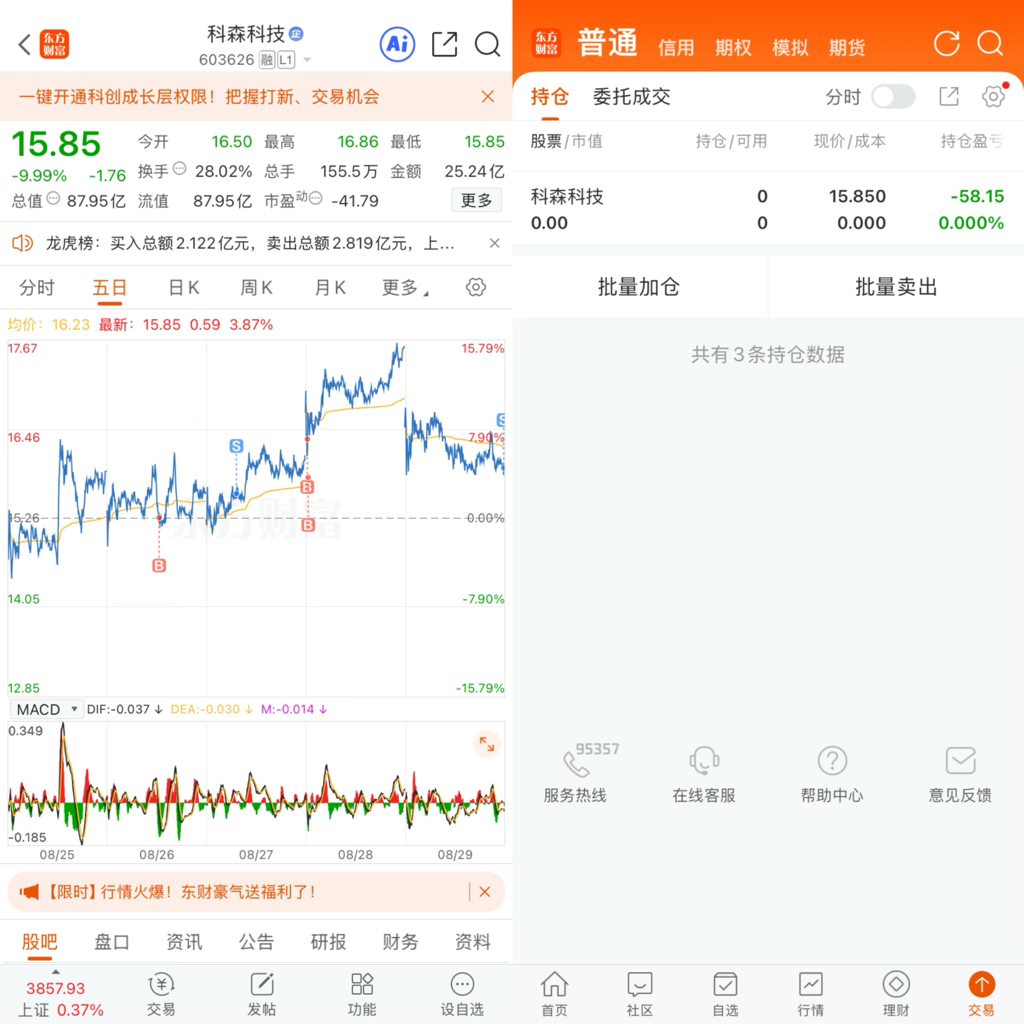The height and width of the screenshot is (1024, 1024).
Task: Switch to 信用 account tab
Action: pyautogui.click(x=676, y=48)
